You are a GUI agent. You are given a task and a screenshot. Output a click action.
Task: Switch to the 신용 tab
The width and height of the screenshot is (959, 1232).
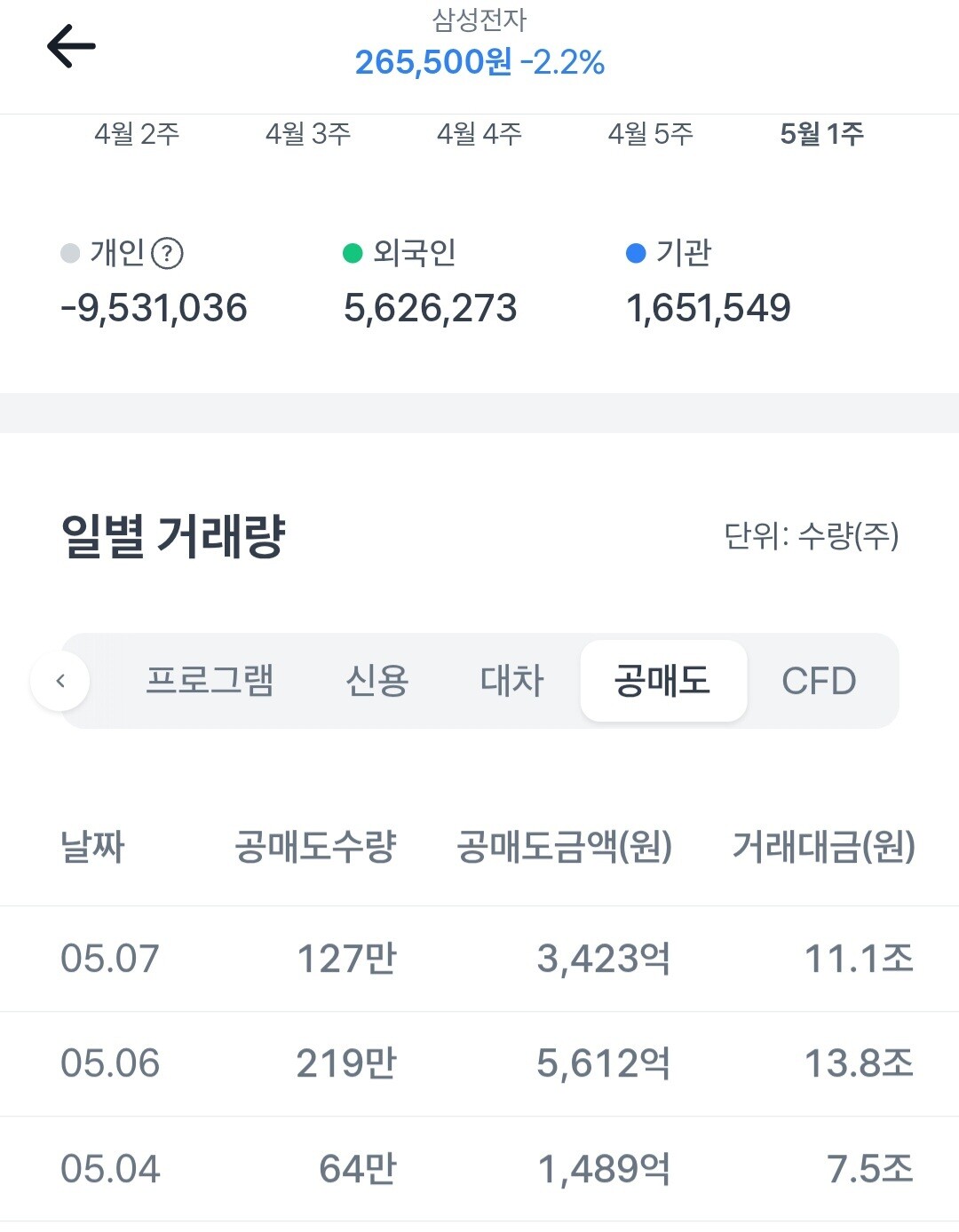click(x=376, y=681)
